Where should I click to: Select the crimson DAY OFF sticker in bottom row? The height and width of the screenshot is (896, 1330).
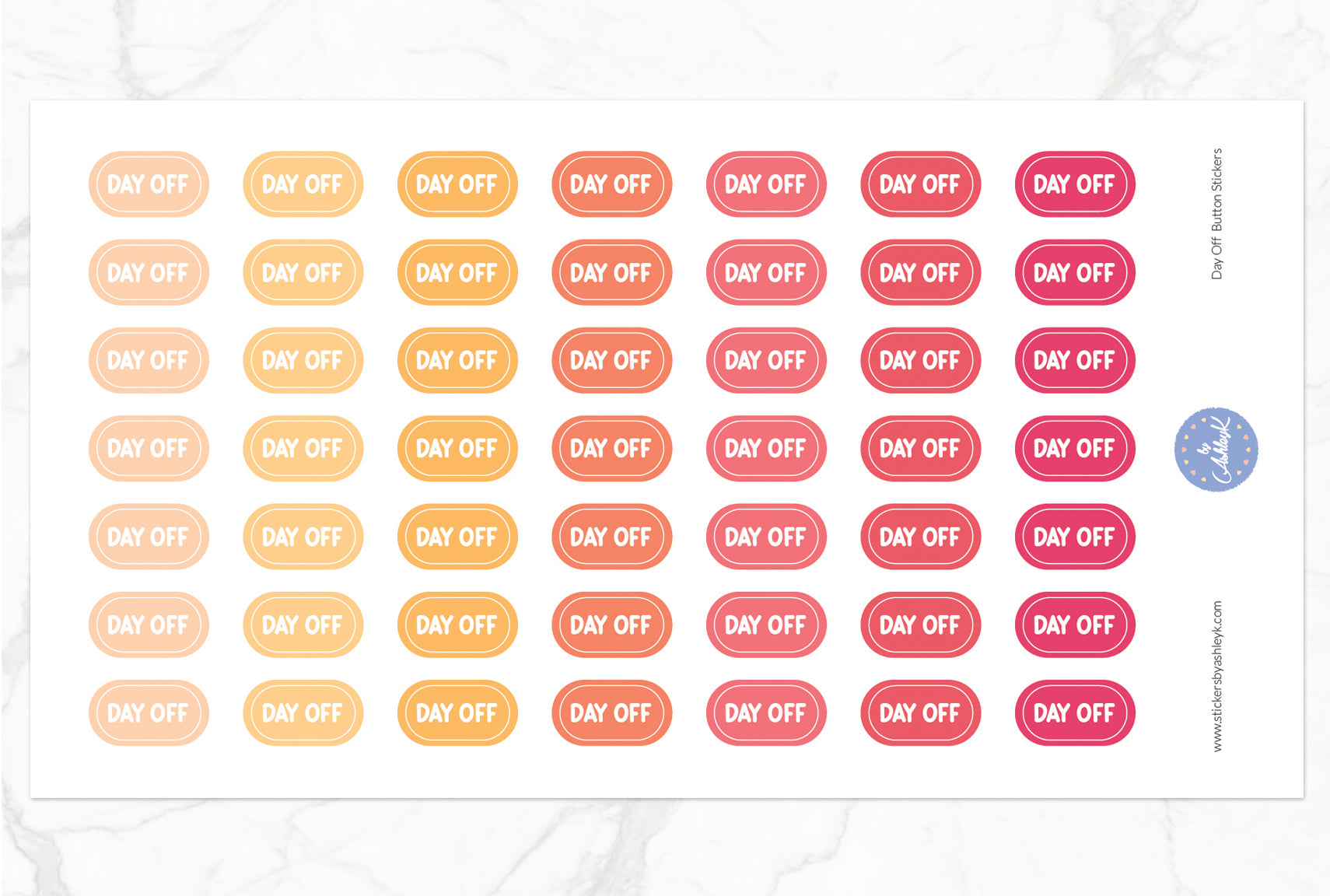click(x=1074, y=712)
